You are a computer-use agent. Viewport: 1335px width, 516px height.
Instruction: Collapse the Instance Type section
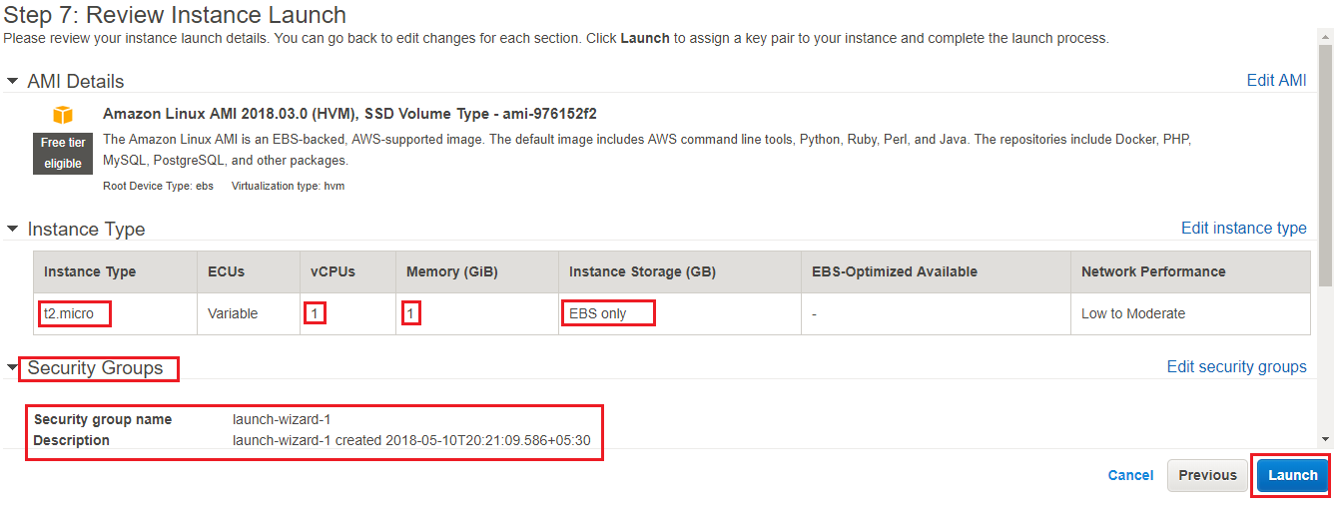12,229
